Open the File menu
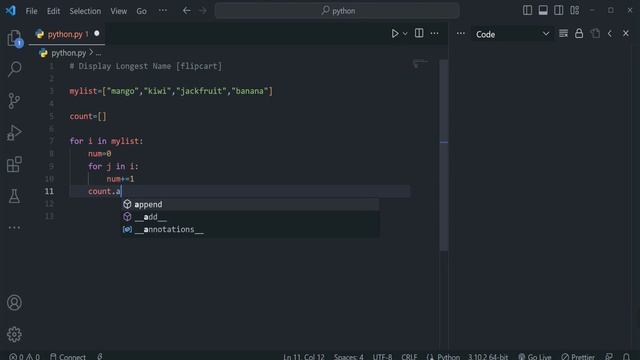 click(x=31, y=11)
